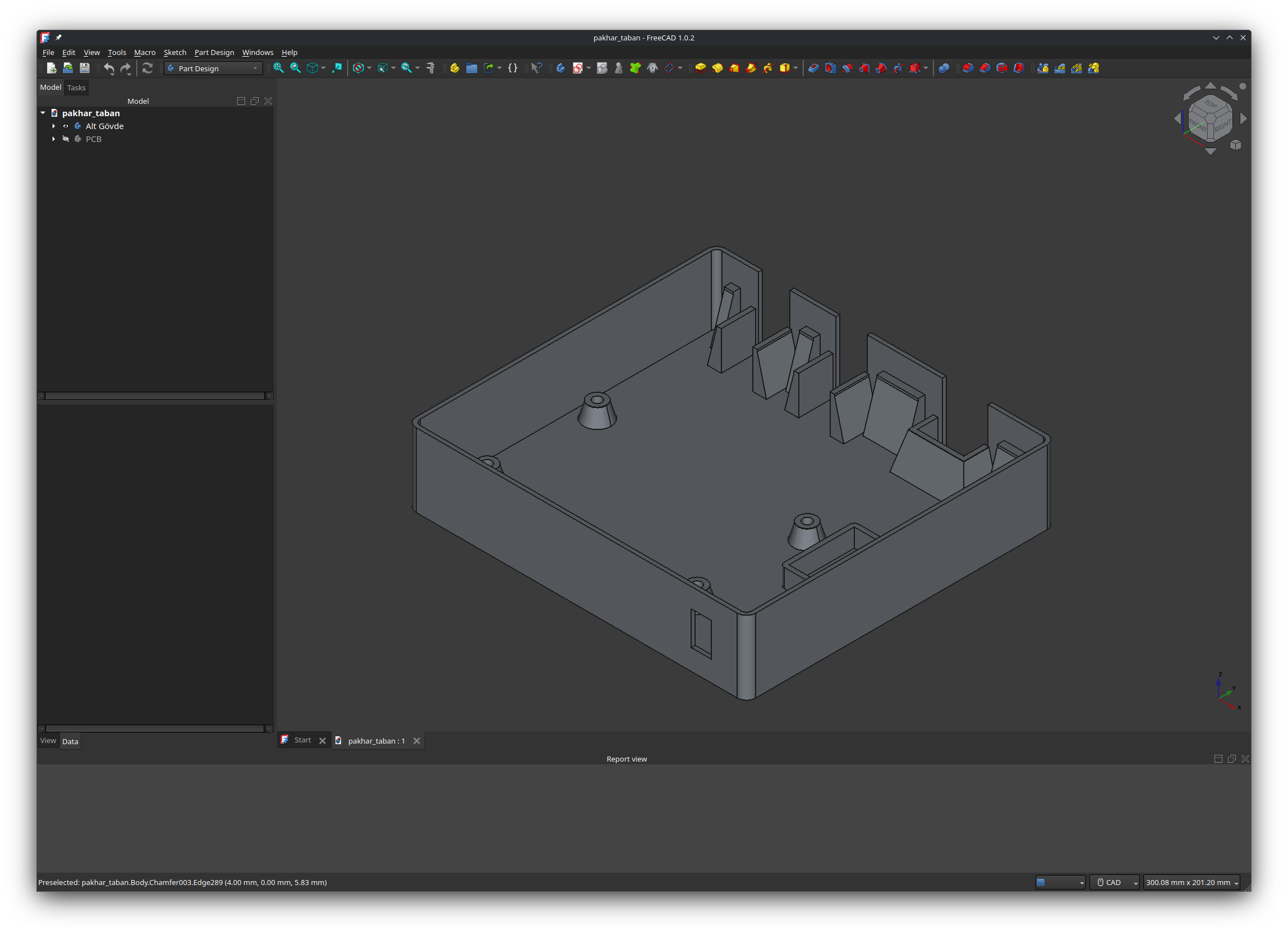Save the document with floppy icon

pos(85,68)
